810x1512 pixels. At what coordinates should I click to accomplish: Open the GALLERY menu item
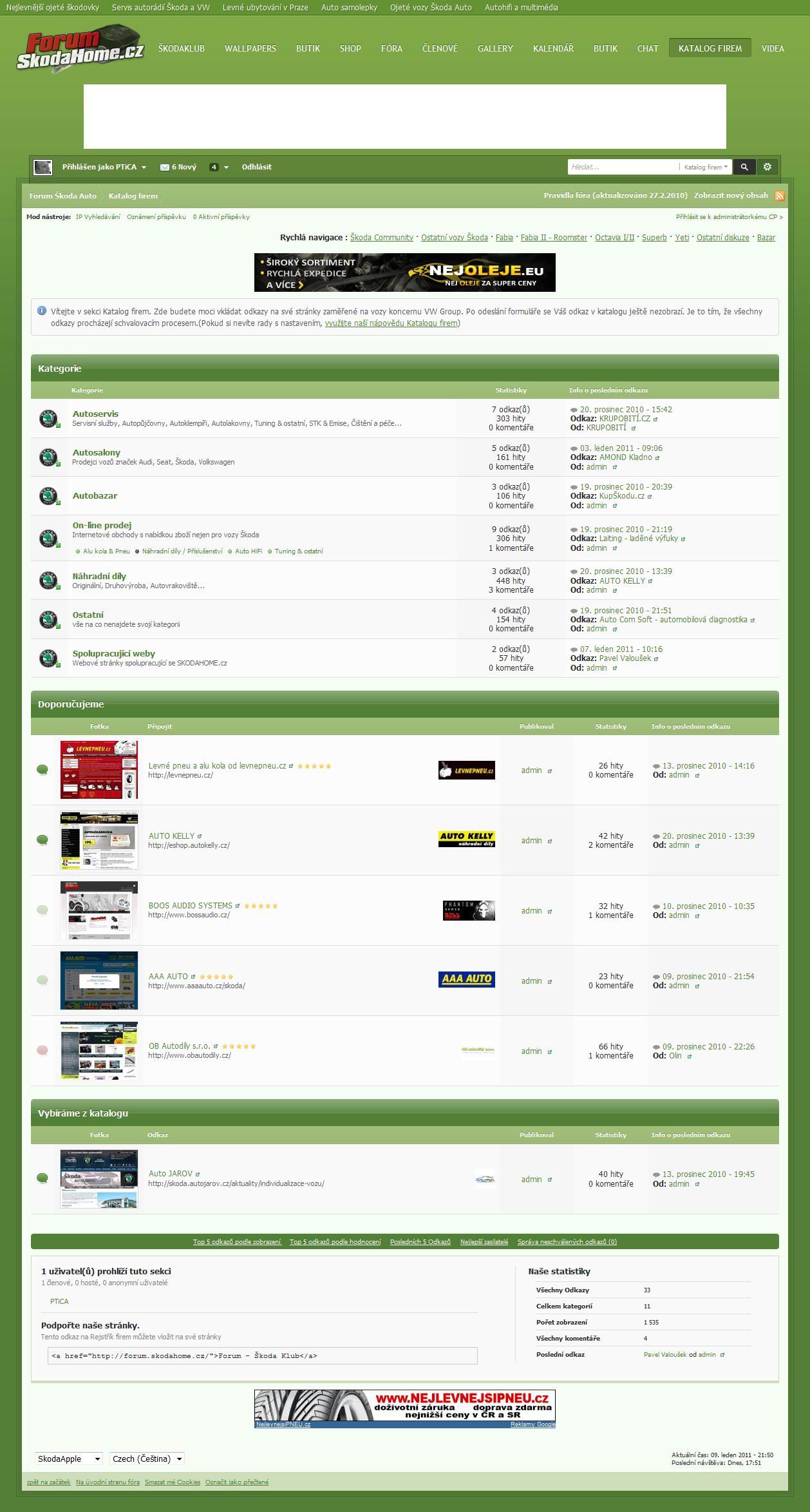[x=495, y=48]
